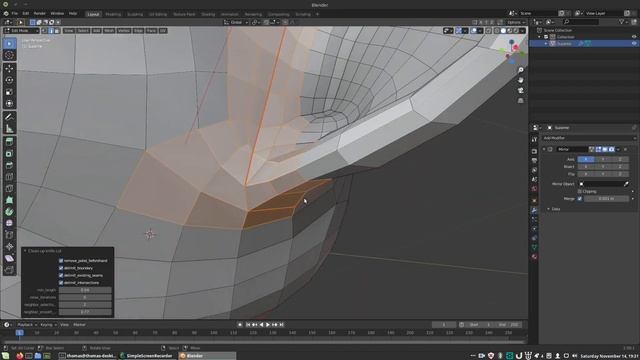Select the Measure tool
Image resolution: width=640 pixels, height=360 pixels.
pyautogui.click(x=9, y=129)
